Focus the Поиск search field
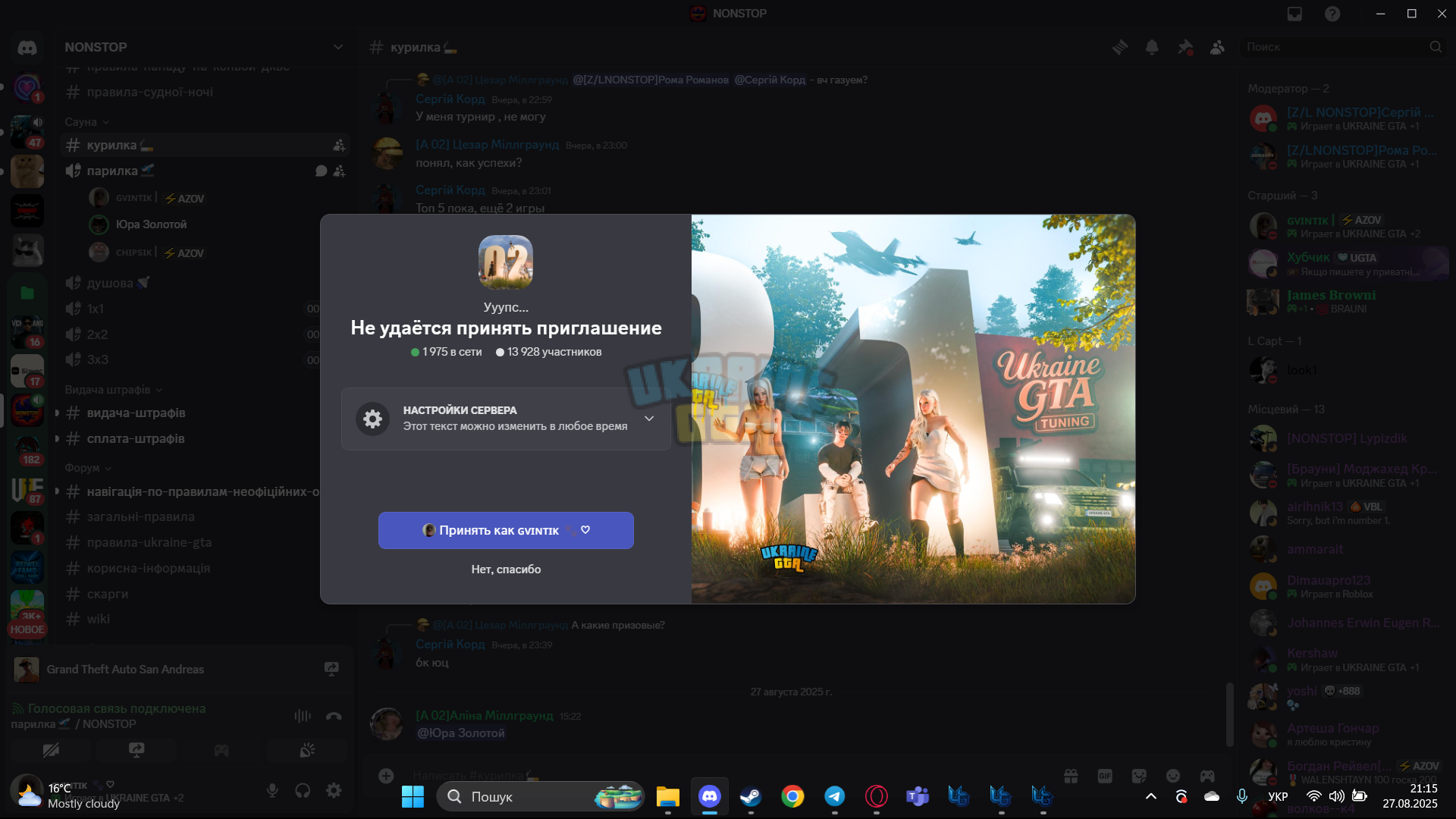Screen dimensions: 1456x819 click(1344, 47)
